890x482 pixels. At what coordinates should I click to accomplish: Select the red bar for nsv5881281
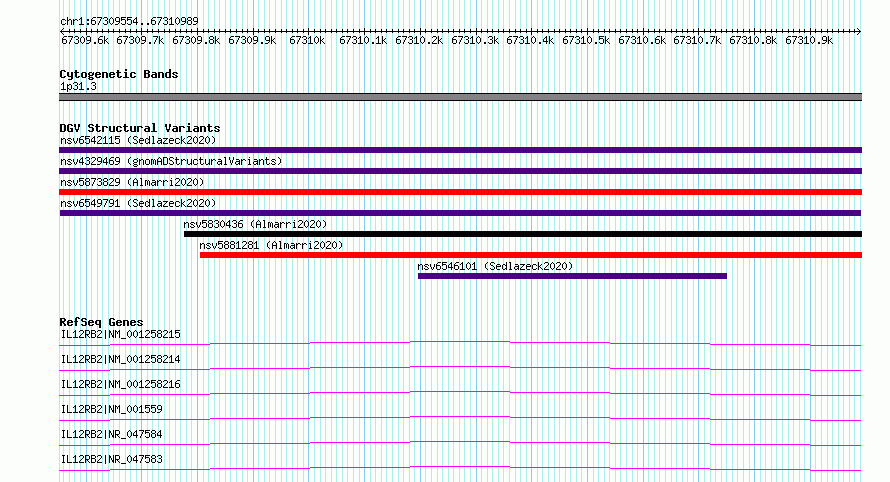(x=531, y=255)
